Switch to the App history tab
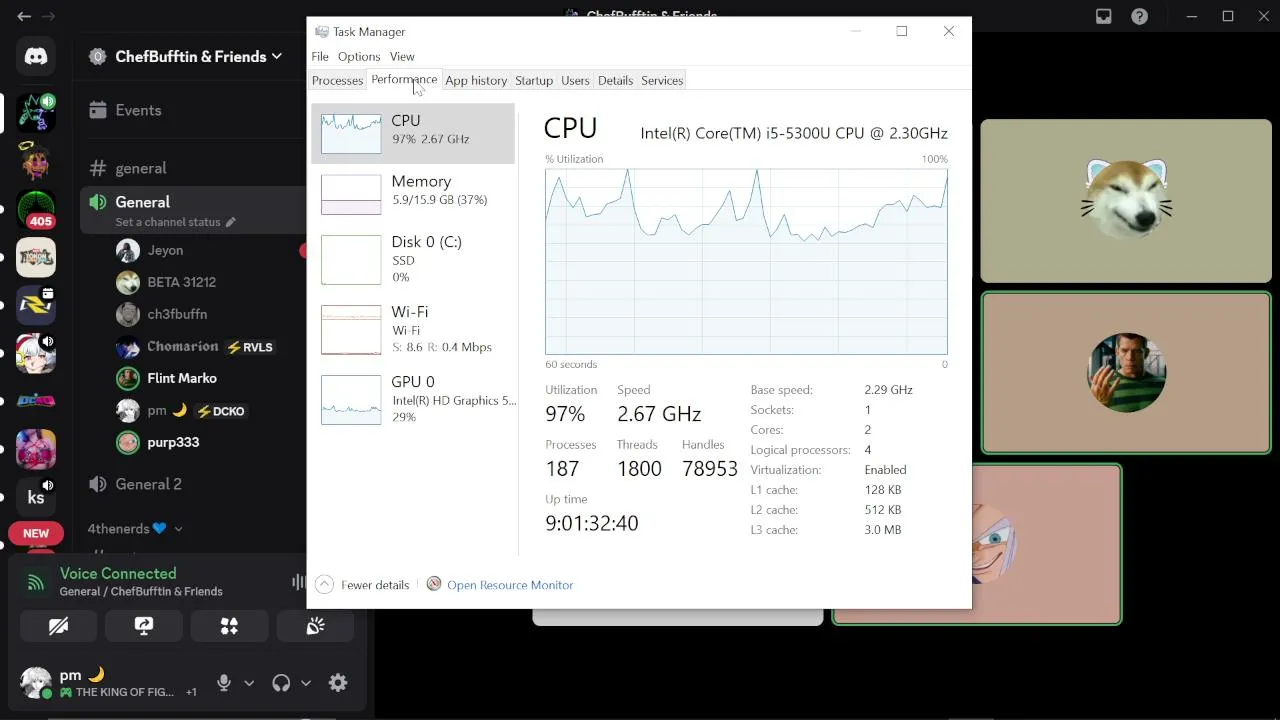 point(476,80)
